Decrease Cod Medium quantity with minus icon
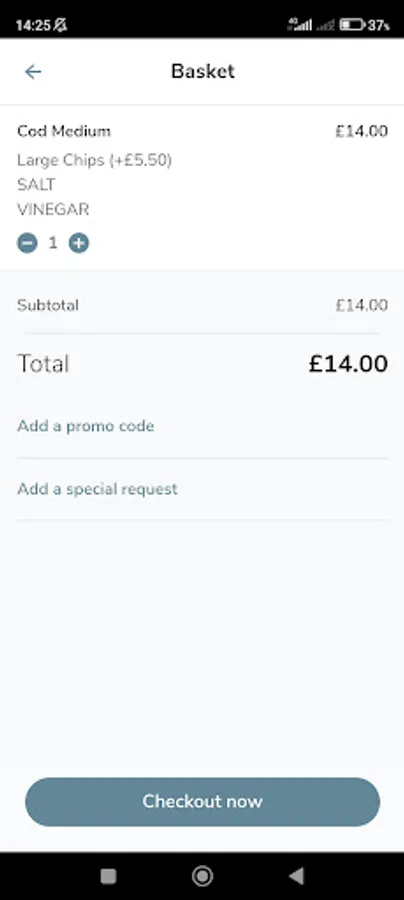Viewport: 404px width, 900px height. tap(27, 243)
